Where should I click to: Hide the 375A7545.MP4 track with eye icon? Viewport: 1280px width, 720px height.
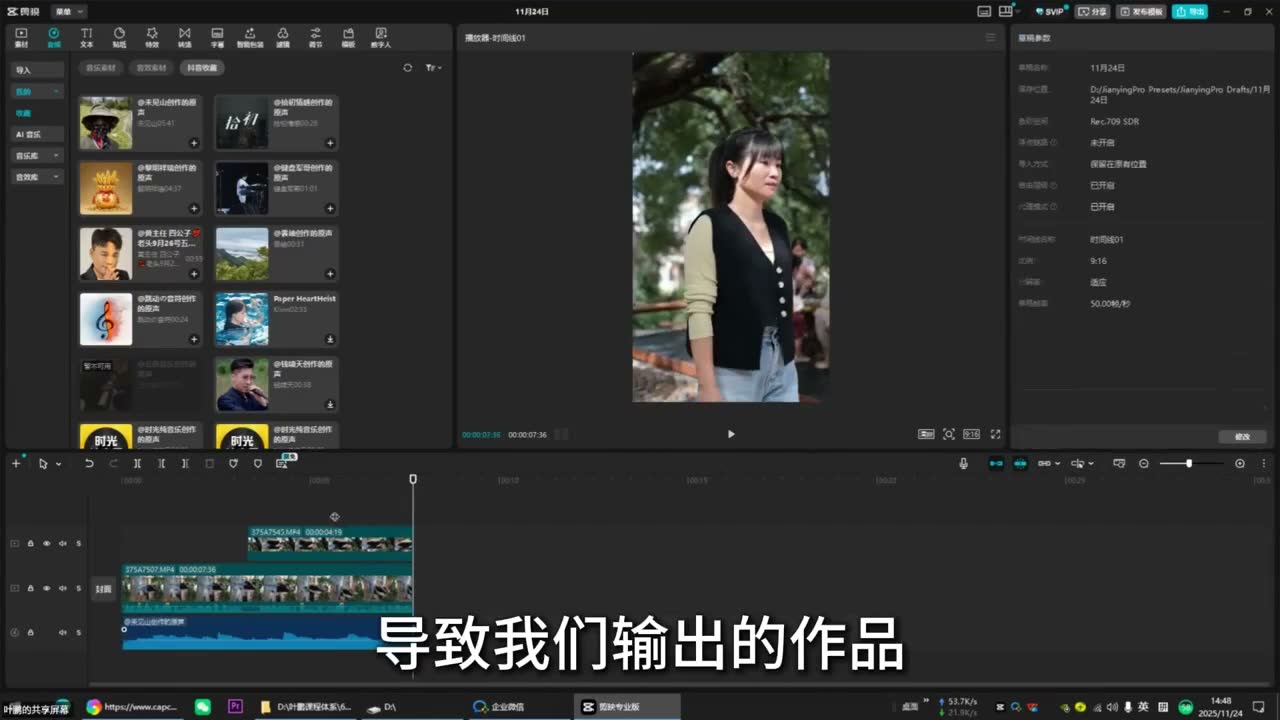(x=46, y=544)
